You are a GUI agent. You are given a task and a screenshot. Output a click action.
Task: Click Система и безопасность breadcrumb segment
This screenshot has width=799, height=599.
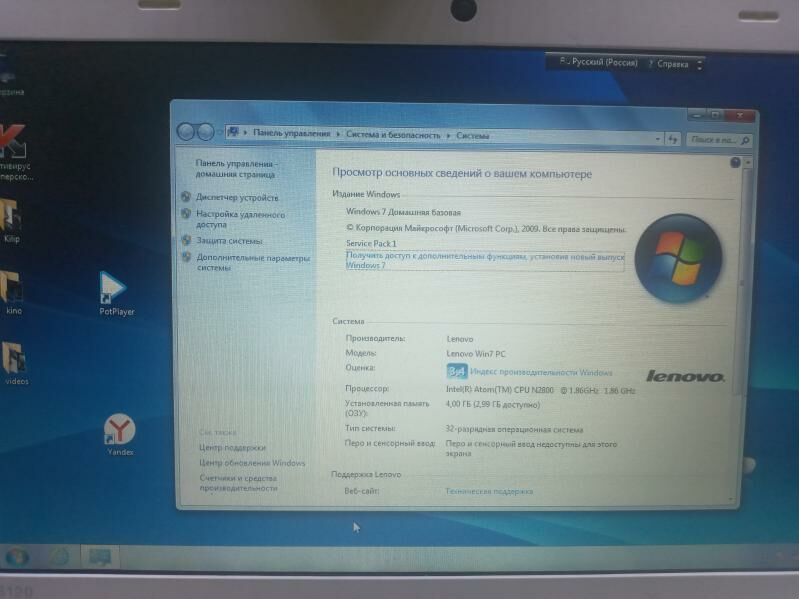coord(393,135)
